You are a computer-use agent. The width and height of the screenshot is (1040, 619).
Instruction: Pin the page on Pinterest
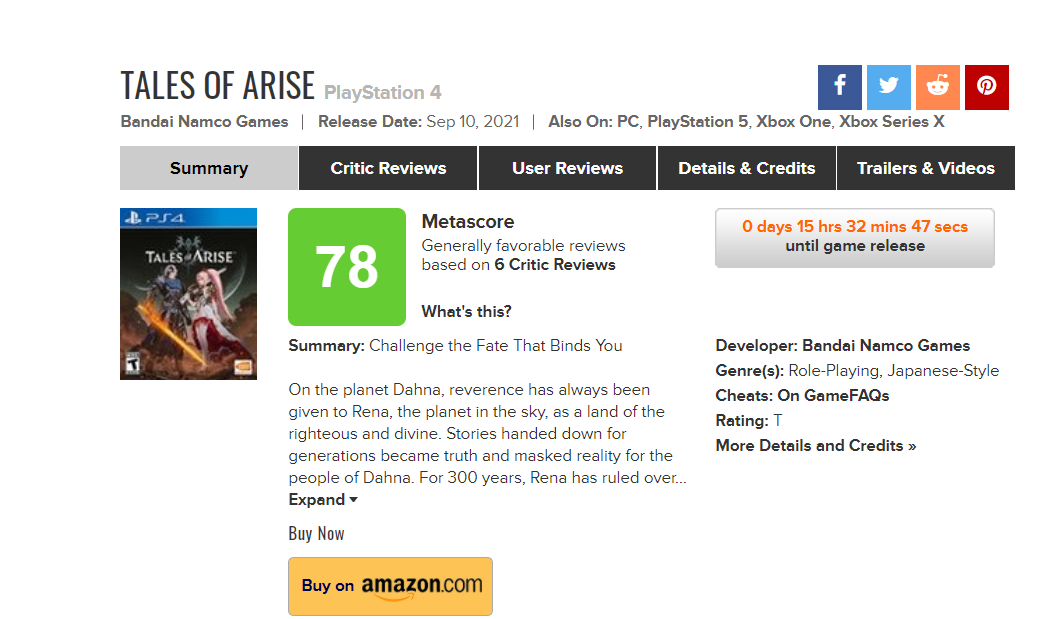point(986,87)
